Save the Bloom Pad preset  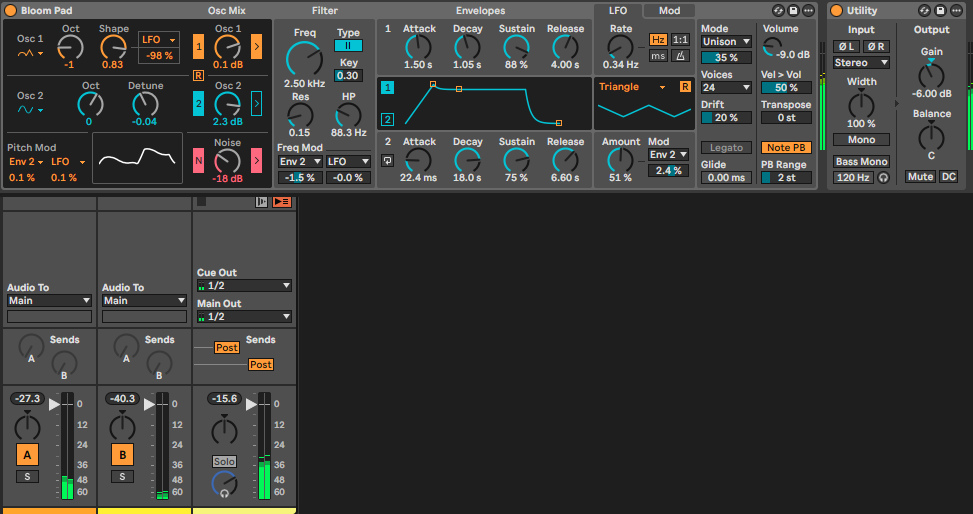click(x=793, y=11)
